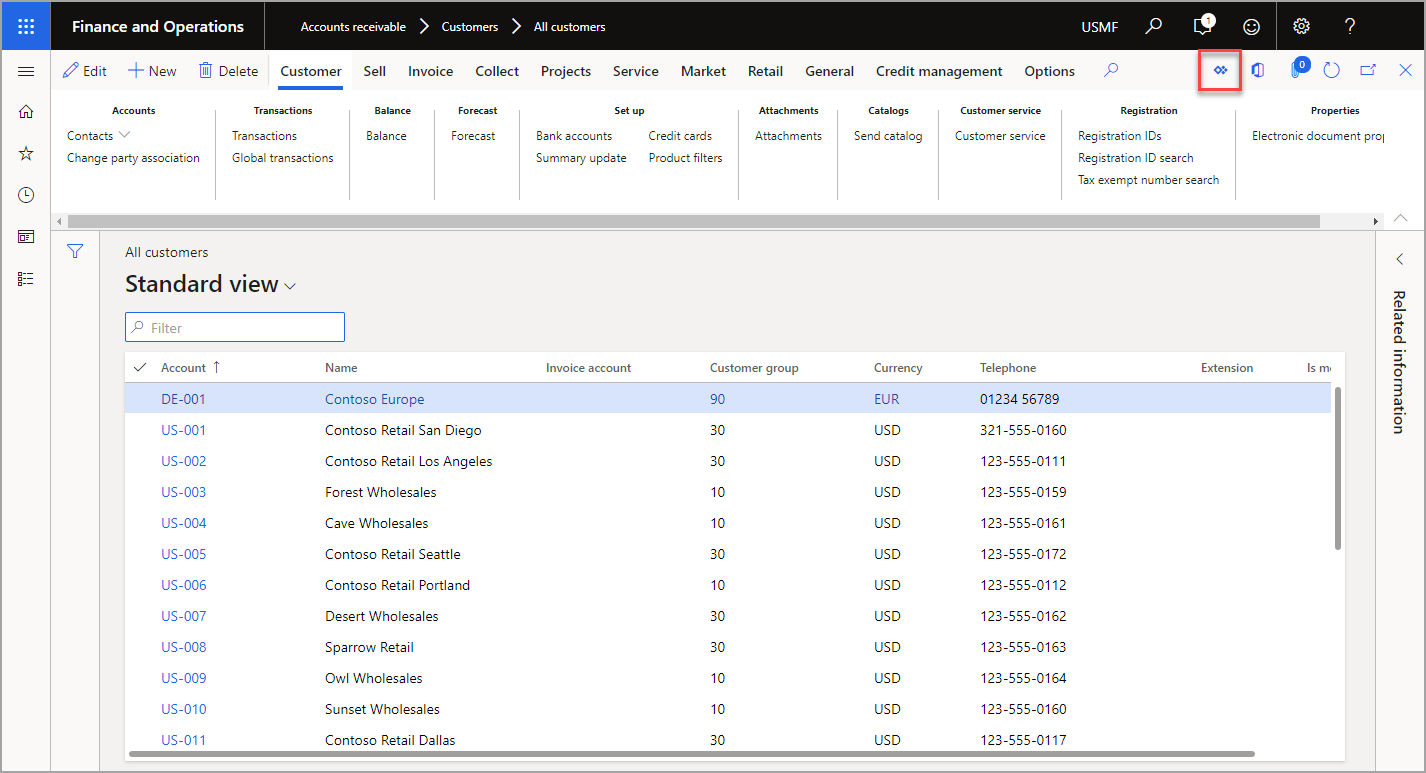Switch to the Collect tab
This screenshot has width=1426, height=773.
(x=497, y=71)
